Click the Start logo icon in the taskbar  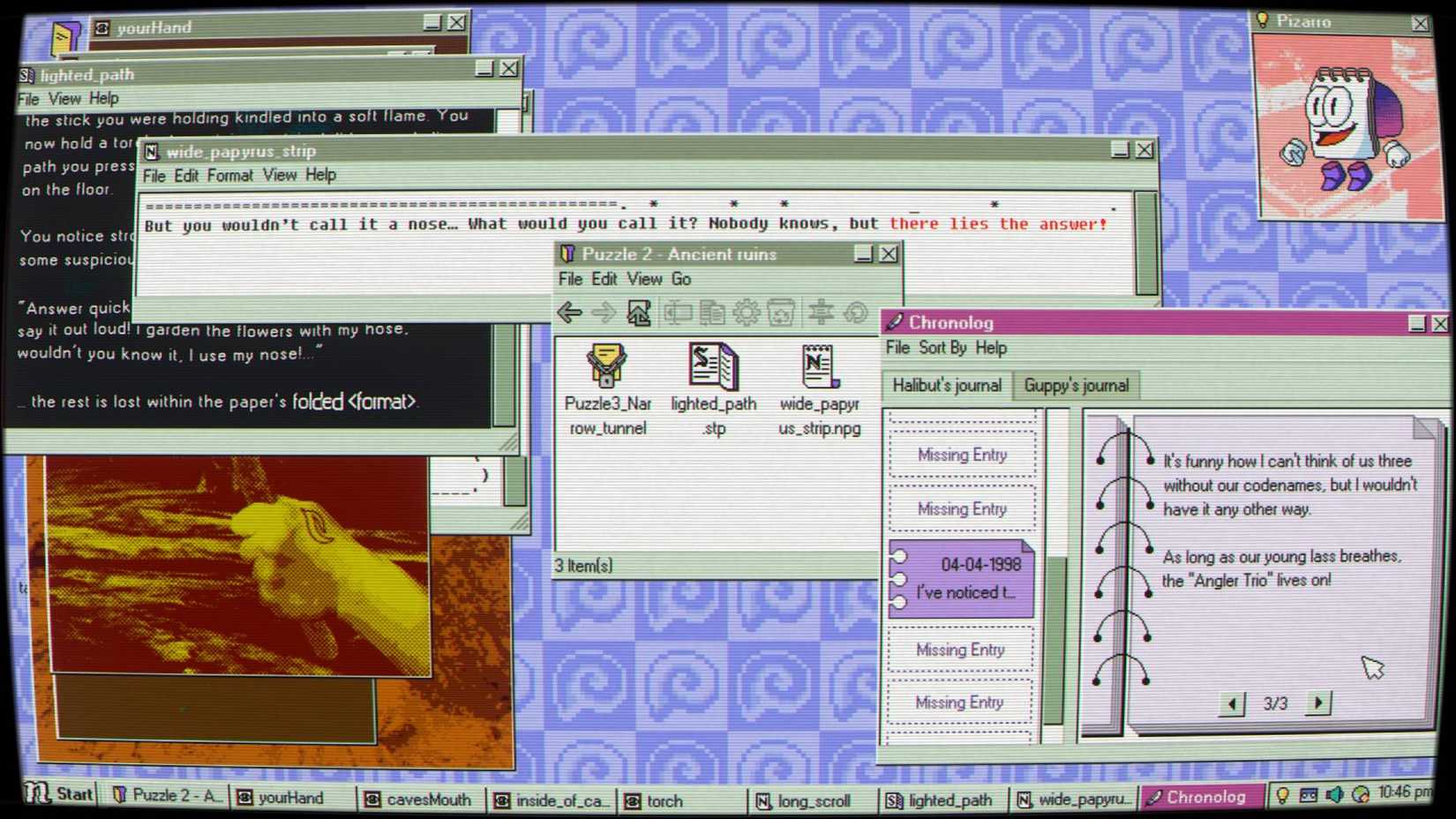pyautogui.click(x=37, y=793)
